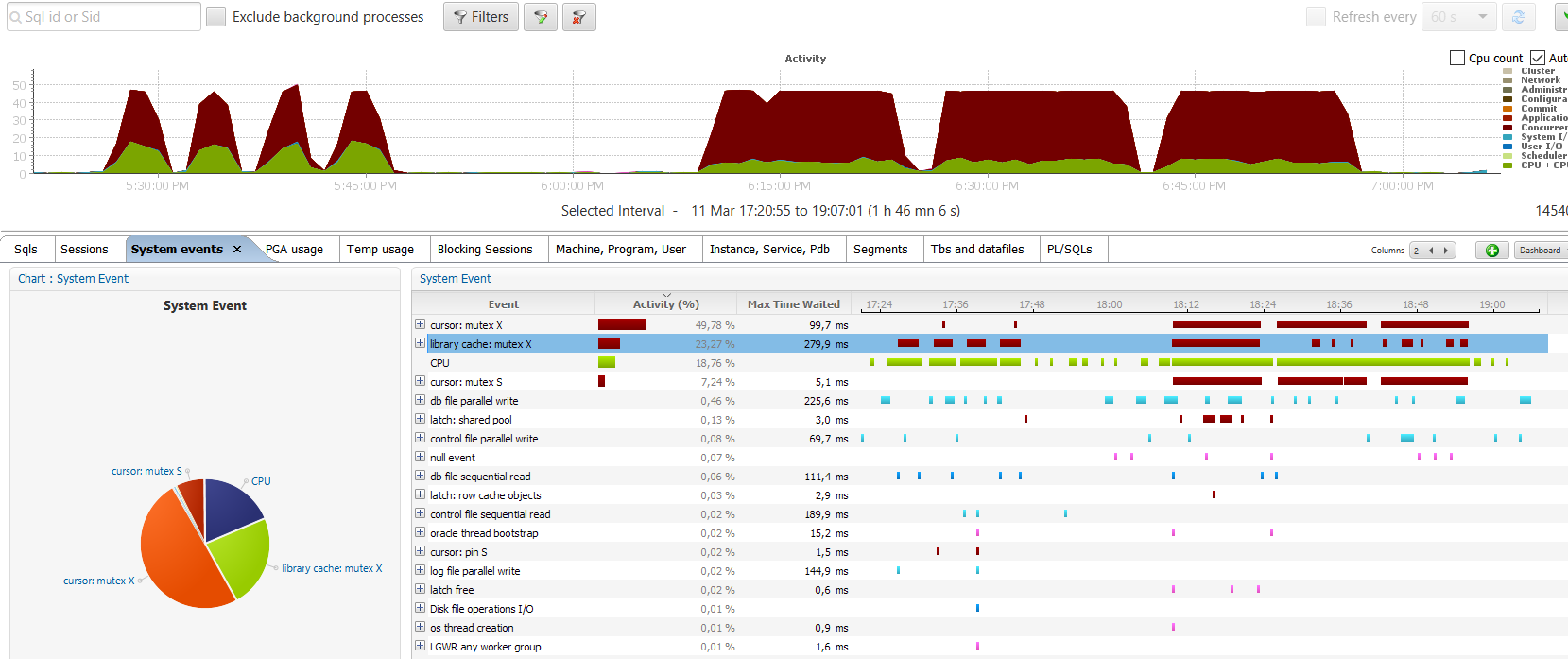The image size is (1568, 659).
Task: Click the Dashboard button
Action: (x=1540, y=251)
